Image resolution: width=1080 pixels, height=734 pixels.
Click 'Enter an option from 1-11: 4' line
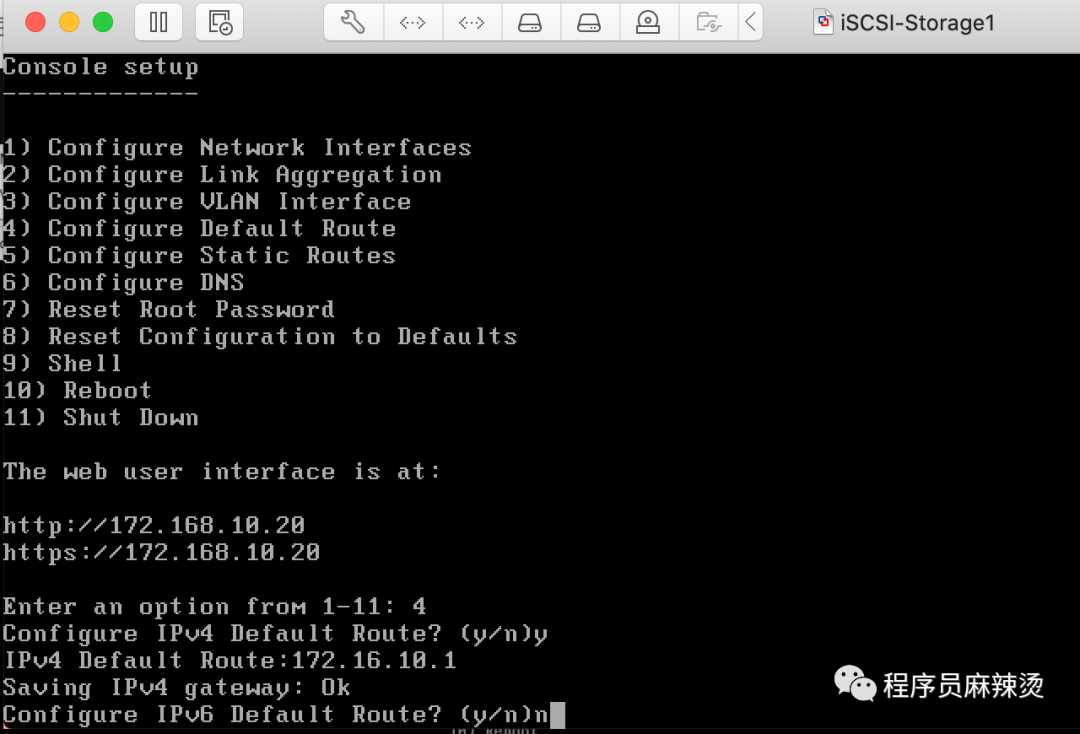214,607
